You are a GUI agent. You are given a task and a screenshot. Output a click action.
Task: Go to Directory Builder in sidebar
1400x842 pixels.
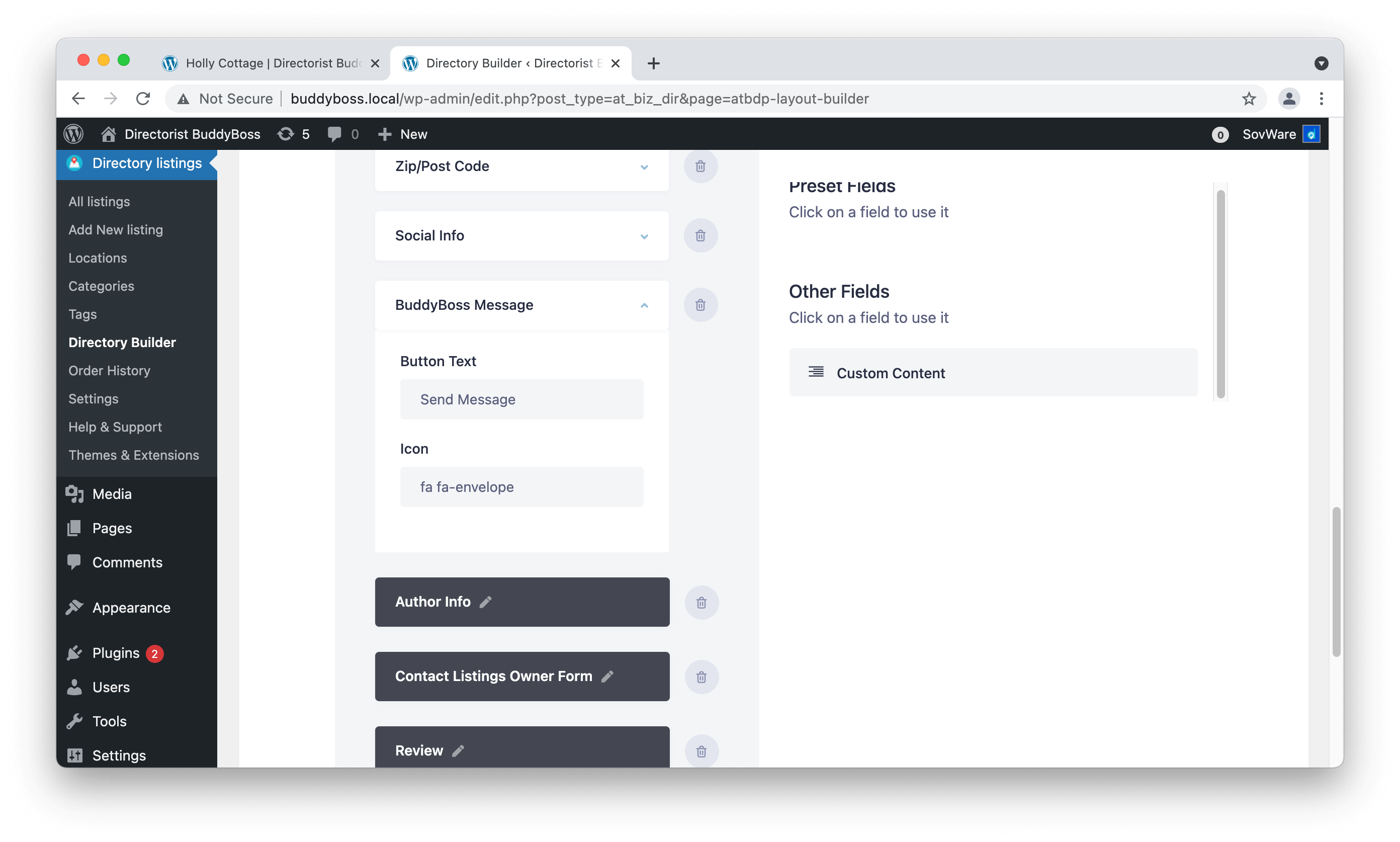tap(122, 342)
